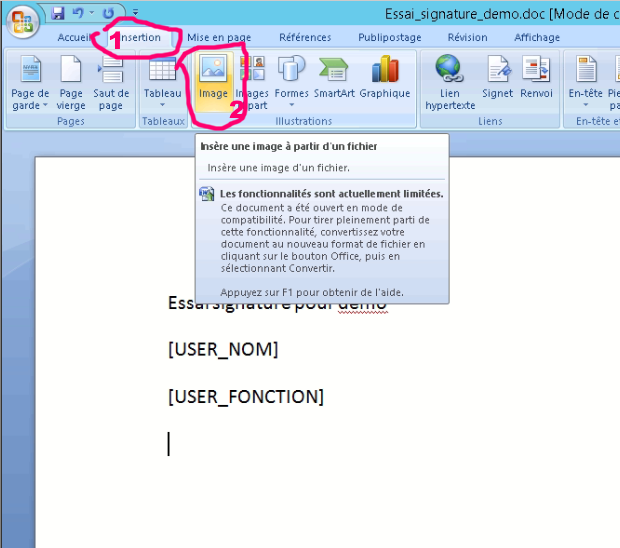620x548 pixels.
Task: Insert a Graphique chart
Action: click(x=385, y=80)
